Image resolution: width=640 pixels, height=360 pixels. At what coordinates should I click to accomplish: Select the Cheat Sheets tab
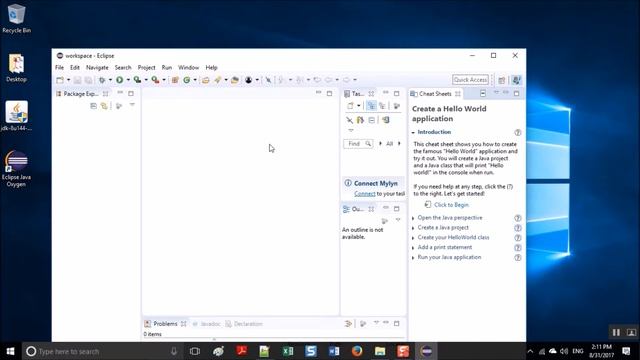click(x=435, y=94)
